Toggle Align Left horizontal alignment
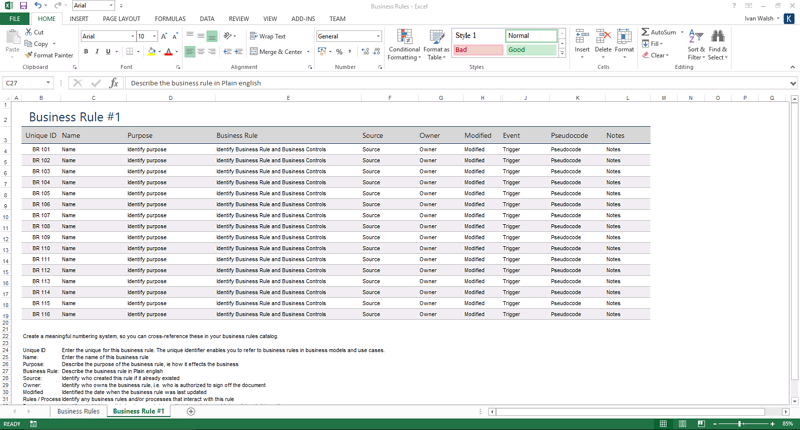This screenshot has width=800, height=430. point(190,52)
